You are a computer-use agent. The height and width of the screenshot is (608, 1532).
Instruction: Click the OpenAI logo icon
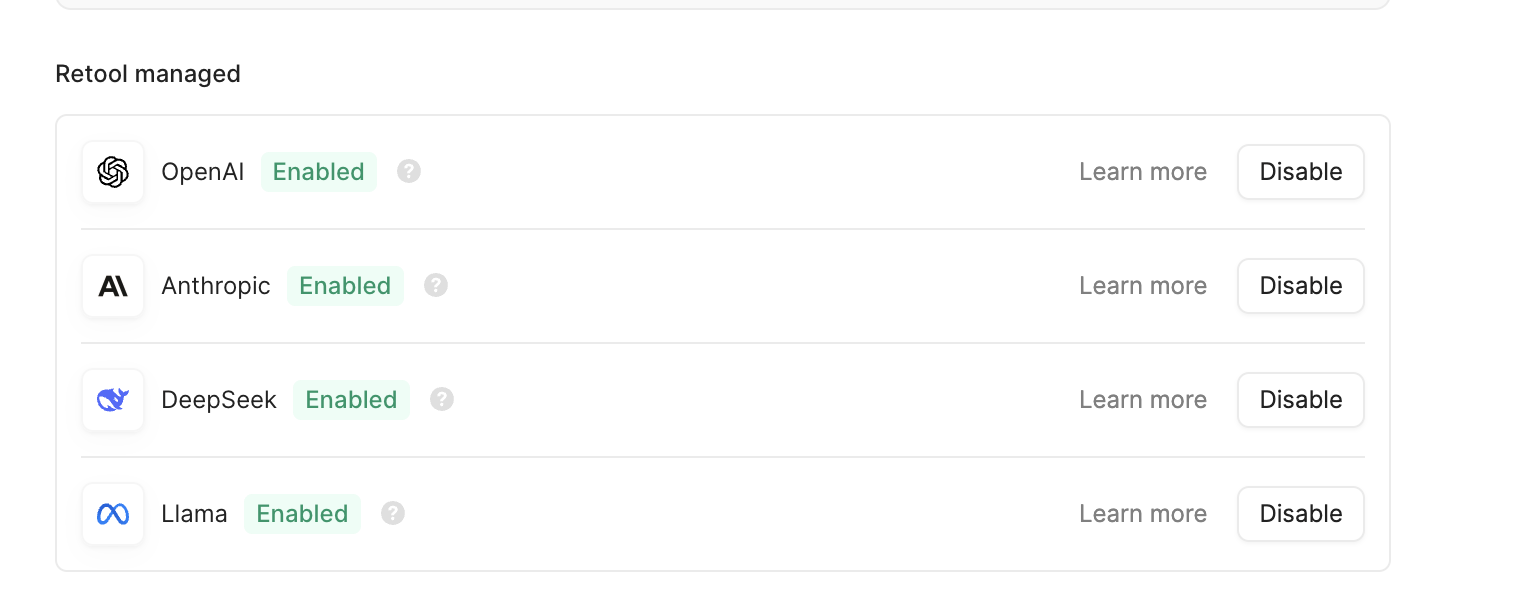tap(113, 172)
